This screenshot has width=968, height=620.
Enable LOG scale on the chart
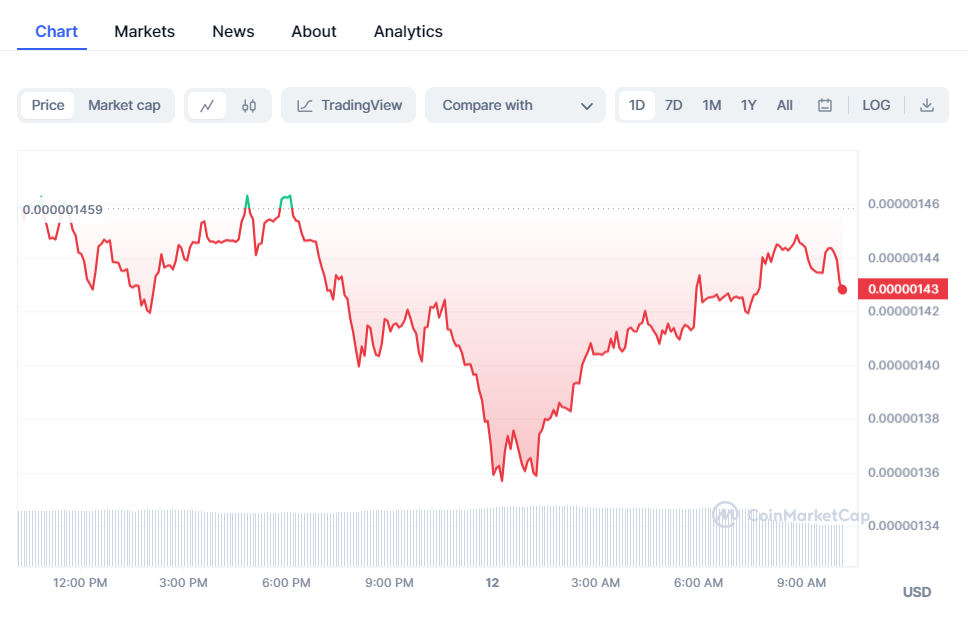(x=876, y=105)
